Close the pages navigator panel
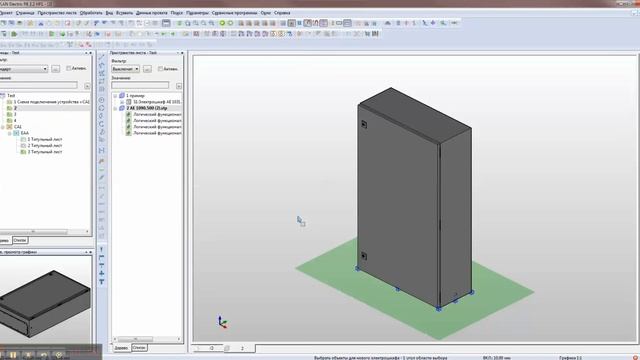 (x=91, y=53)
